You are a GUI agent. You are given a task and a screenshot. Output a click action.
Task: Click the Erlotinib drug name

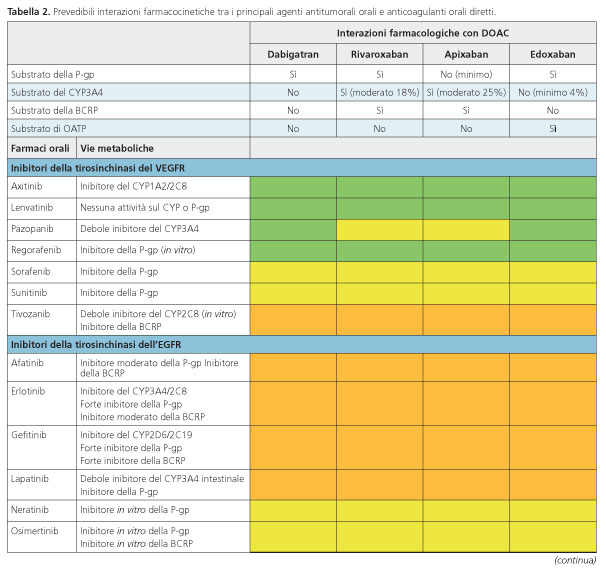point(28,391)
